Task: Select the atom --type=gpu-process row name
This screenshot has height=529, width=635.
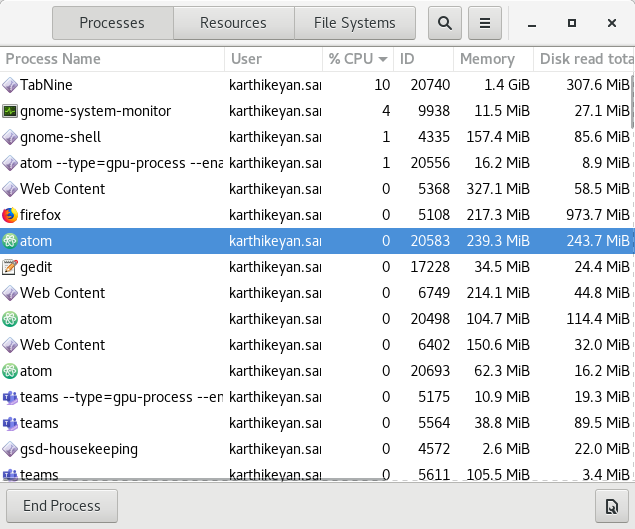Action: [x=121, y=163]
